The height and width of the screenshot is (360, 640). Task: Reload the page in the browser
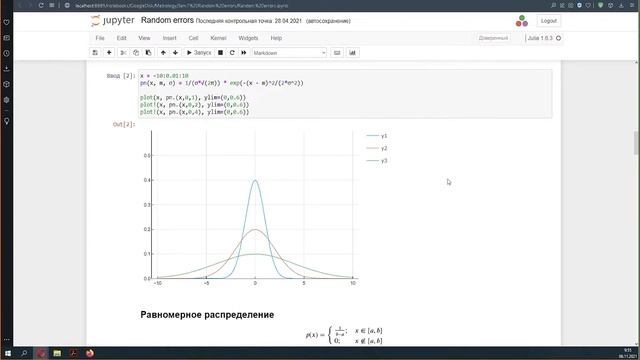pos(41,5)
